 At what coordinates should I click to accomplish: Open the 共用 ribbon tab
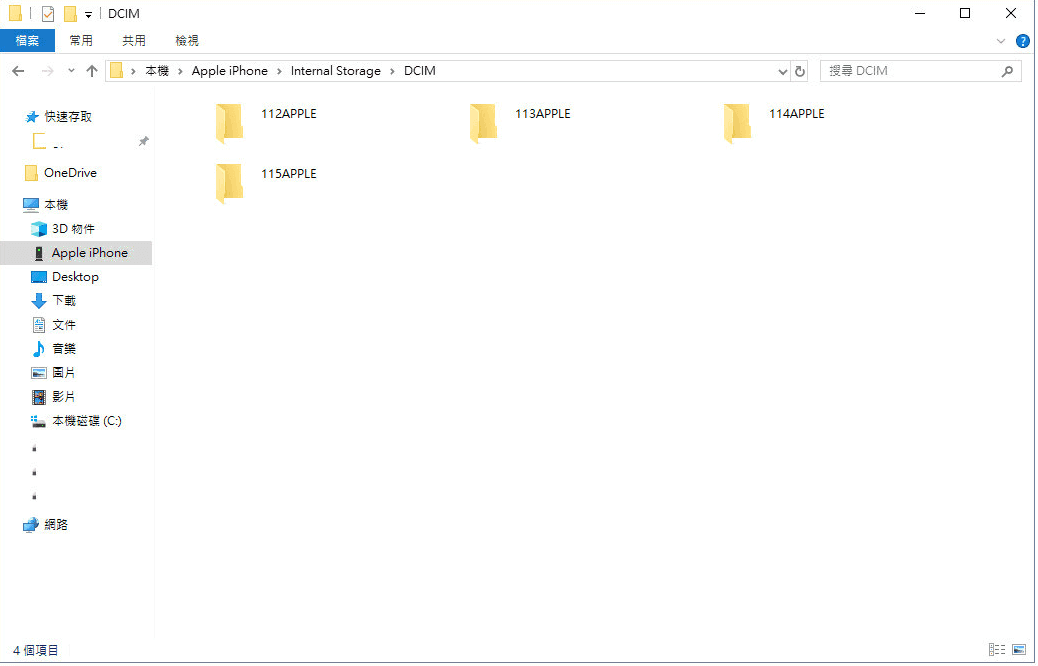pyautogui.click(x=134, y=41)
